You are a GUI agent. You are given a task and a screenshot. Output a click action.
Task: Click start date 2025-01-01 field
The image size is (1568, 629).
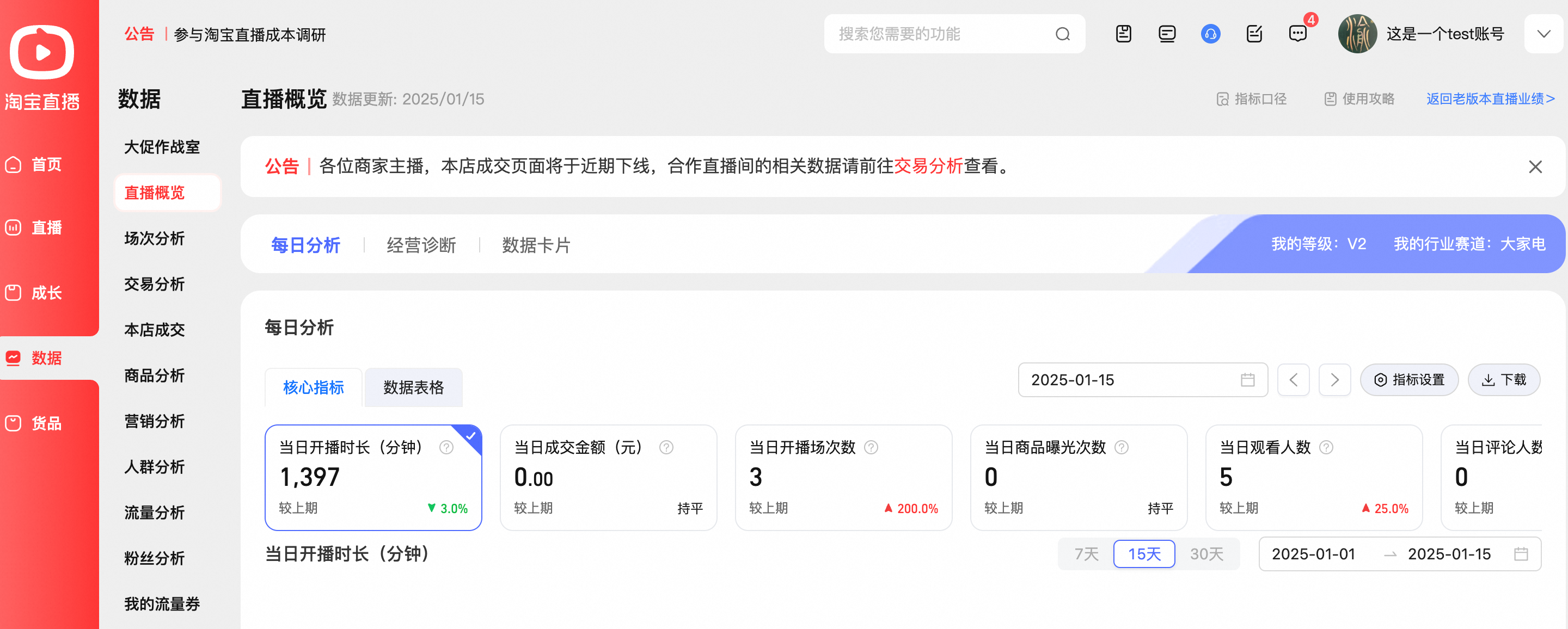1314,553
